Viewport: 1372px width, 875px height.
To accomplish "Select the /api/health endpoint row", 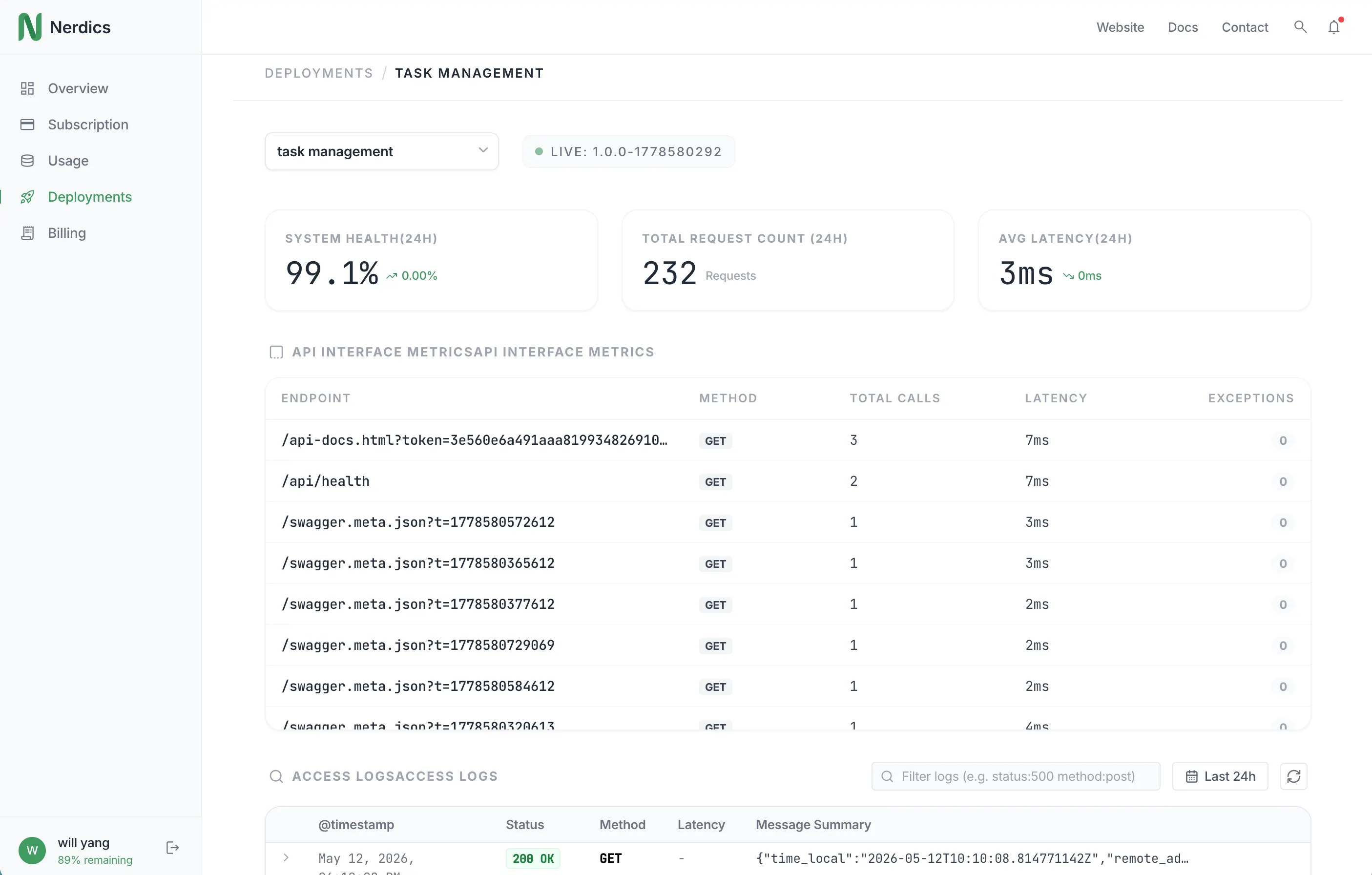I will (x=788, y=481).
